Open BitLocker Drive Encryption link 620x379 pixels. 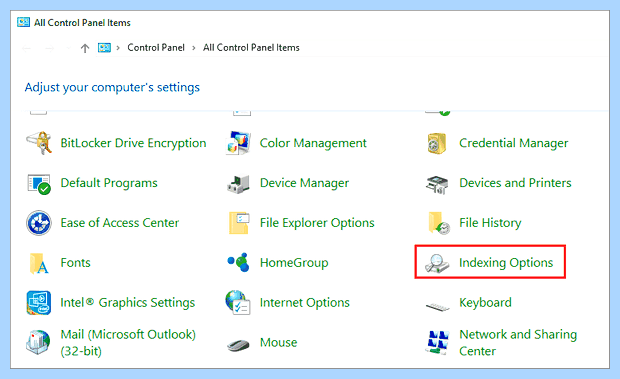click(133, 143)
